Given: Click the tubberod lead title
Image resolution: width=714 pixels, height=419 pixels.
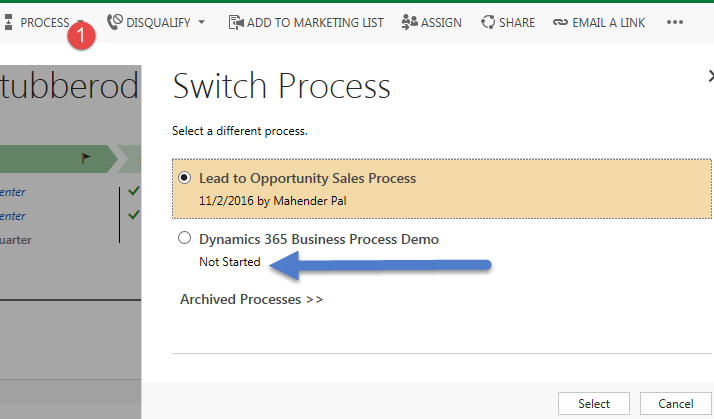Looking at the screenshot, I should click(x=70, y=87).
